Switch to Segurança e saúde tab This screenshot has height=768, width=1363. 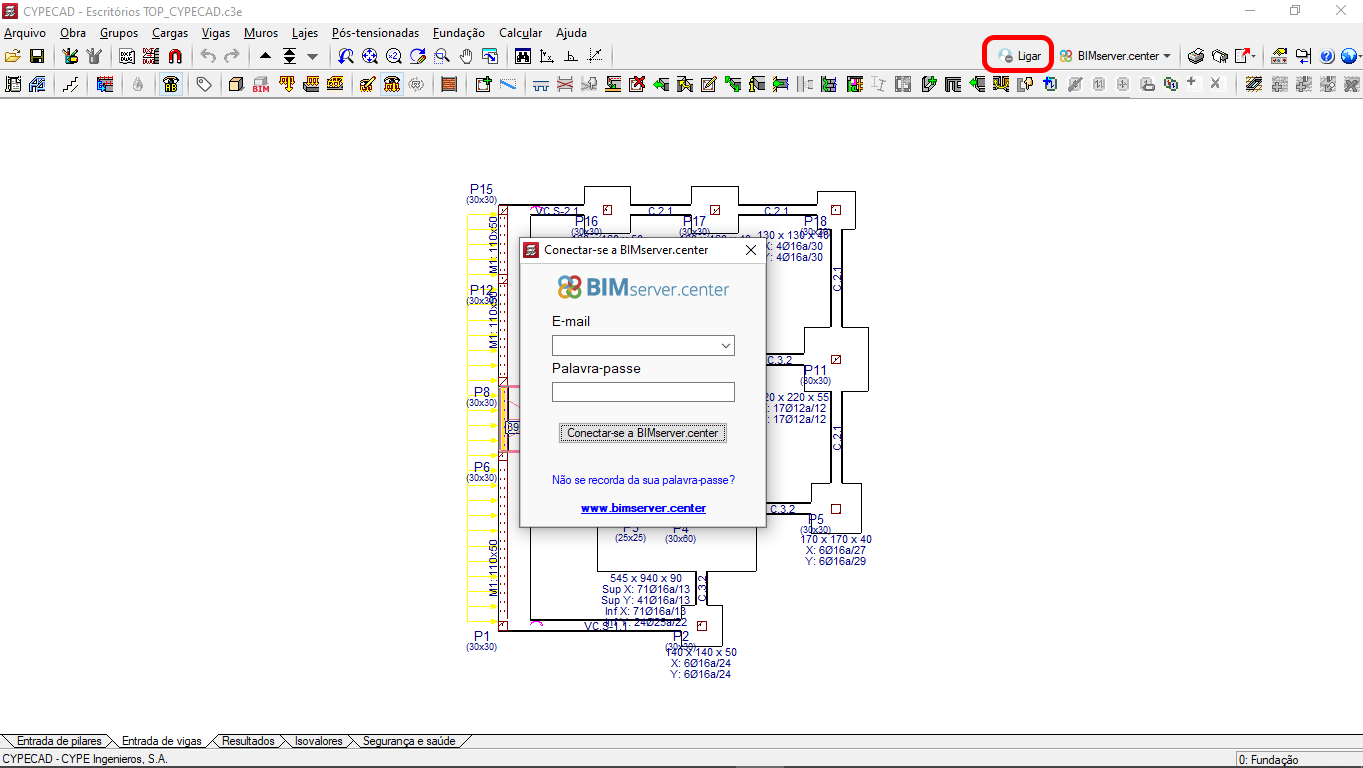point(409,741)
